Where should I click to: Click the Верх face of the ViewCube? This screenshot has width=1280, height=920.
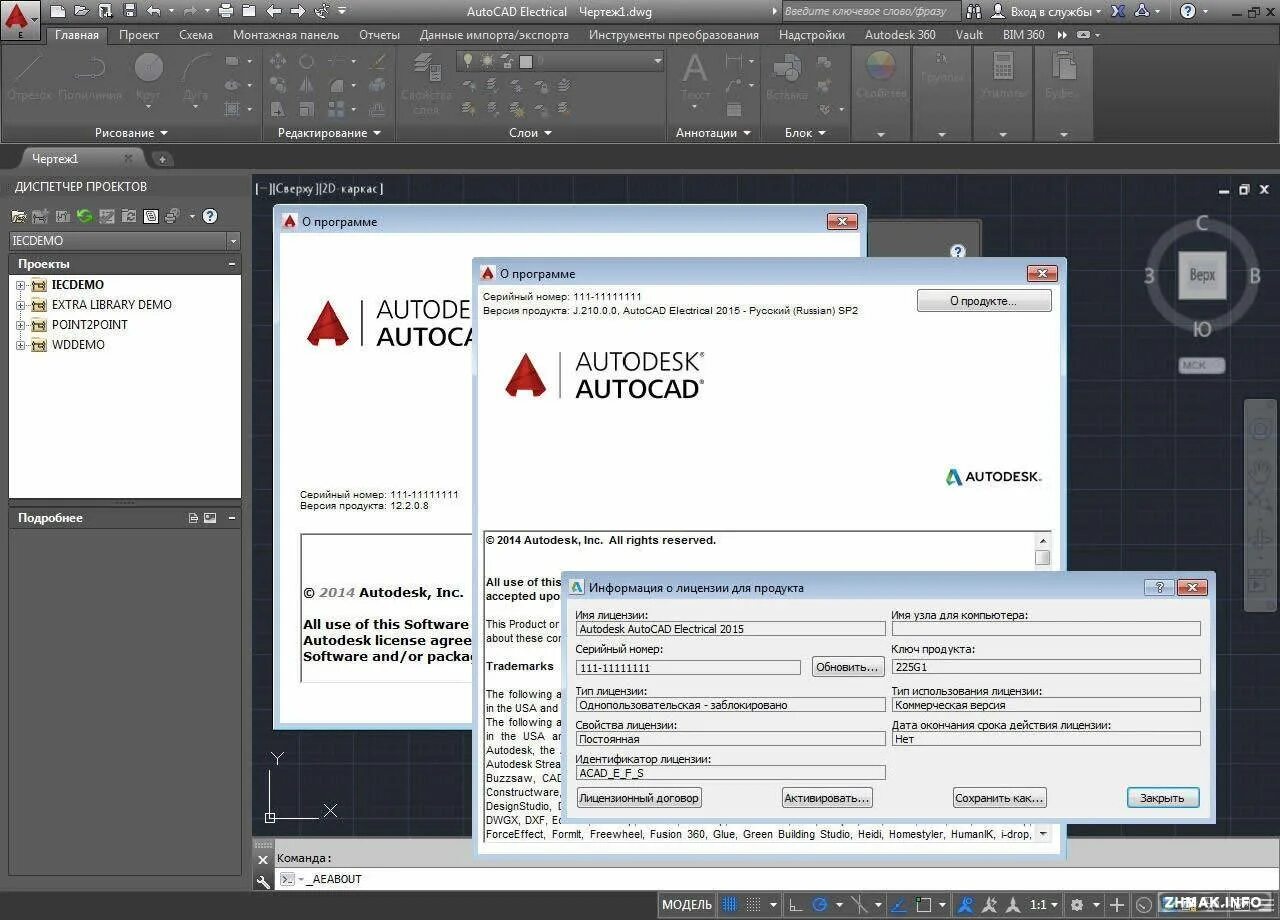(x=1202, y=274)
